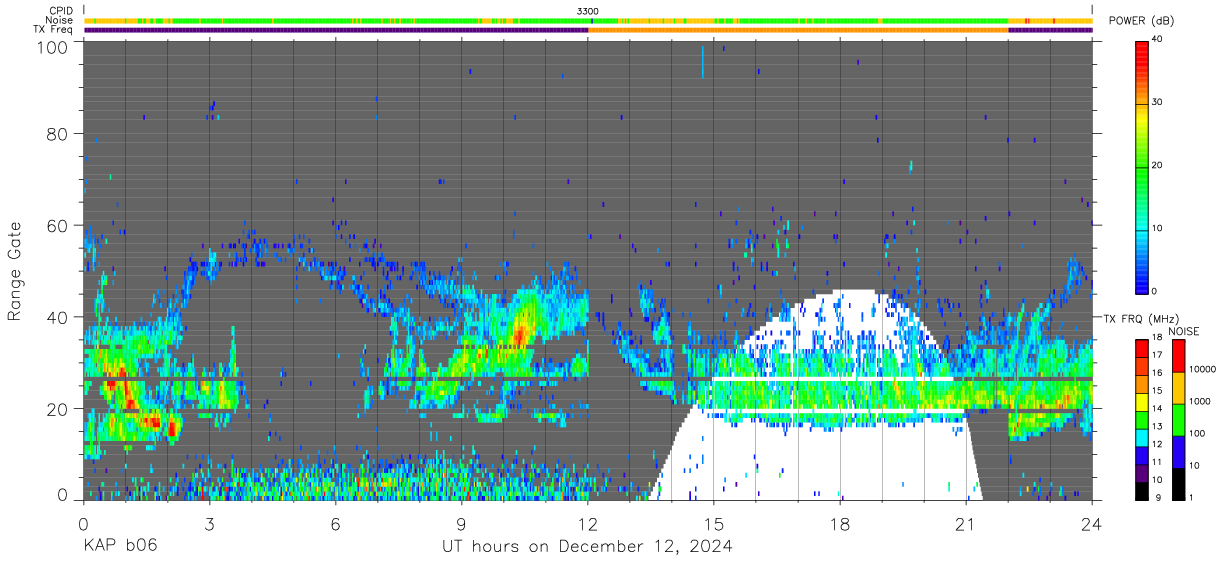Click the KAP b06 radar label
This screenshot has height=567, width=1228.
119,547
